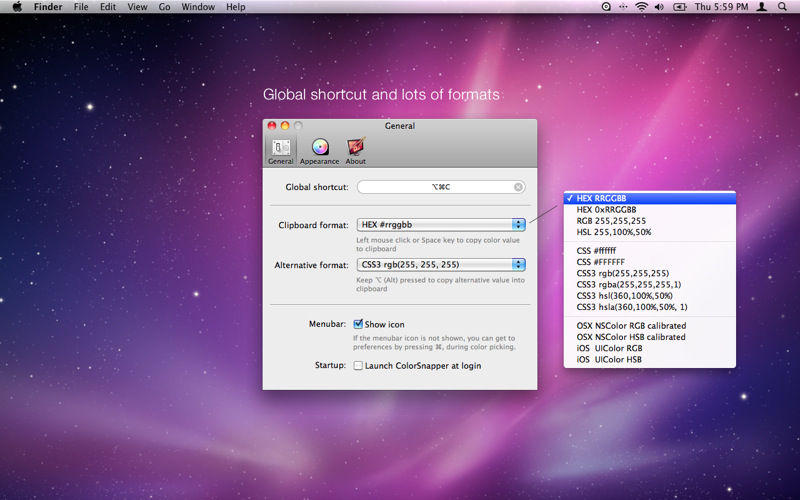Pick CSS3 hsla(360,100%,50%, 1) format

[649, 307]
